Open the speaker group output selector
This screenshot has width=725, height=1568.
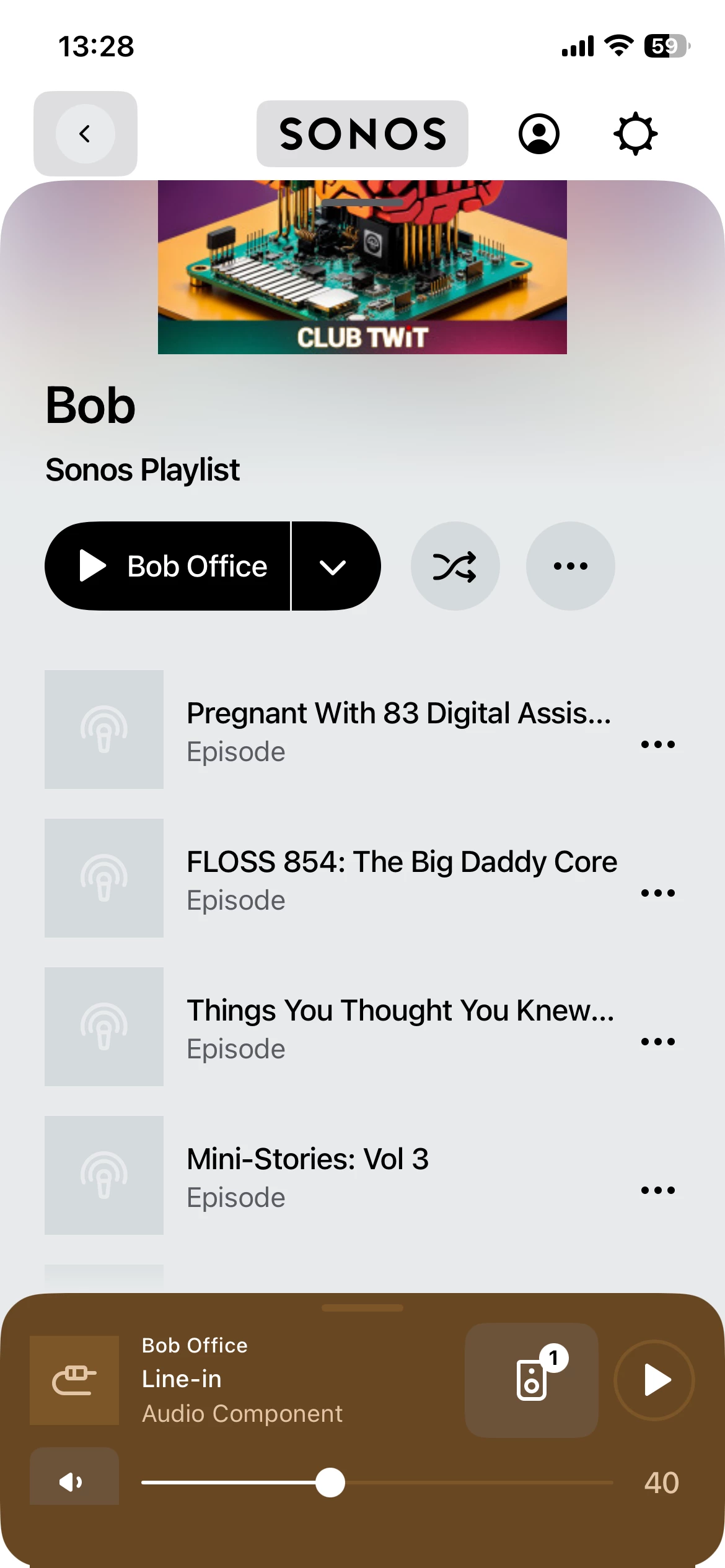[532, 1380]
